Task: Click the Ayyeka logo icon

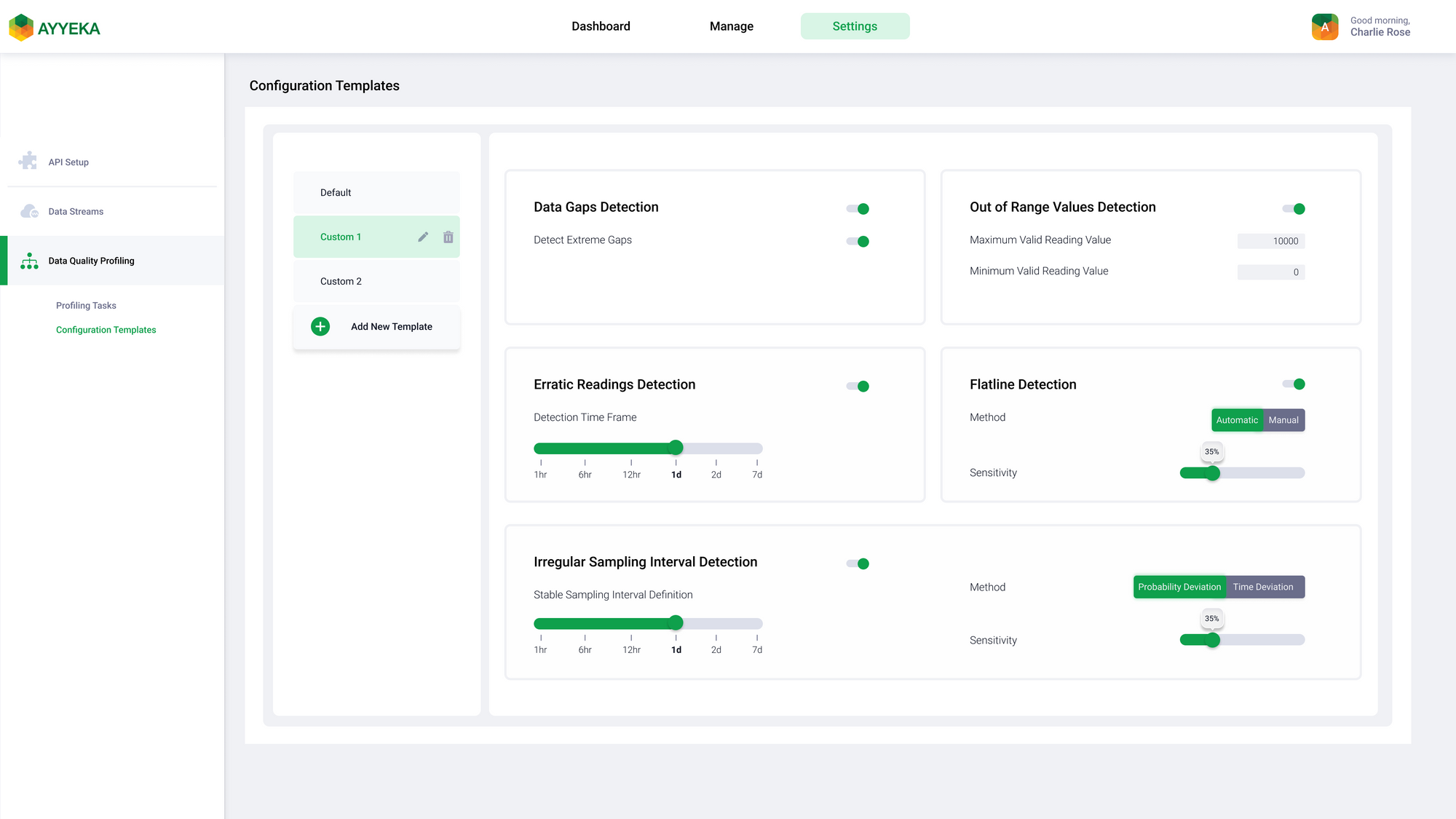Action: [x=21, y=28]
